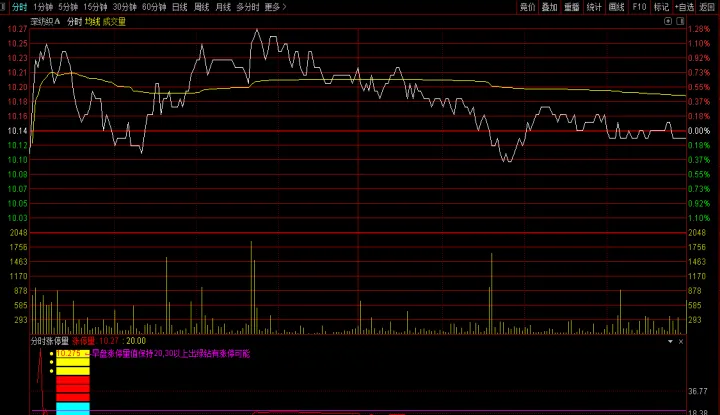This screenshot has height=415, width=720.
Task: Switch to the 日线 daily chart tab
Action: point(179,6)
